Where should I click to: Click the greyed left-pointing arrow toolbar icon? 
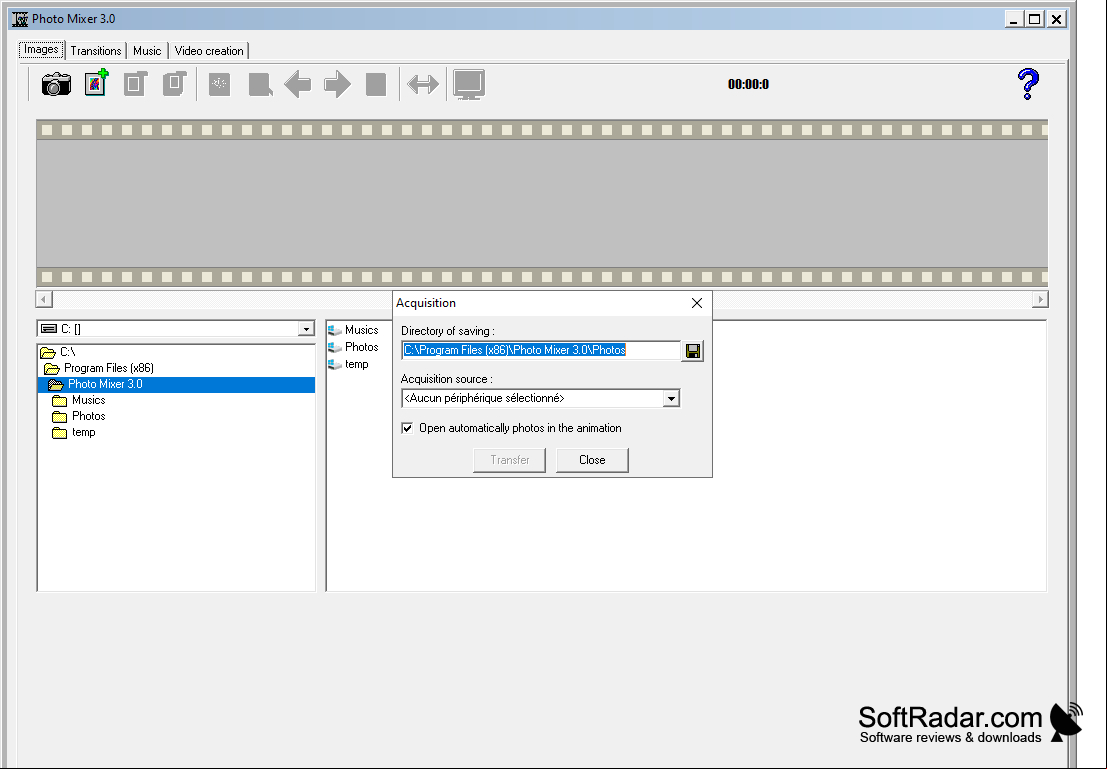[x=298, y=84]
